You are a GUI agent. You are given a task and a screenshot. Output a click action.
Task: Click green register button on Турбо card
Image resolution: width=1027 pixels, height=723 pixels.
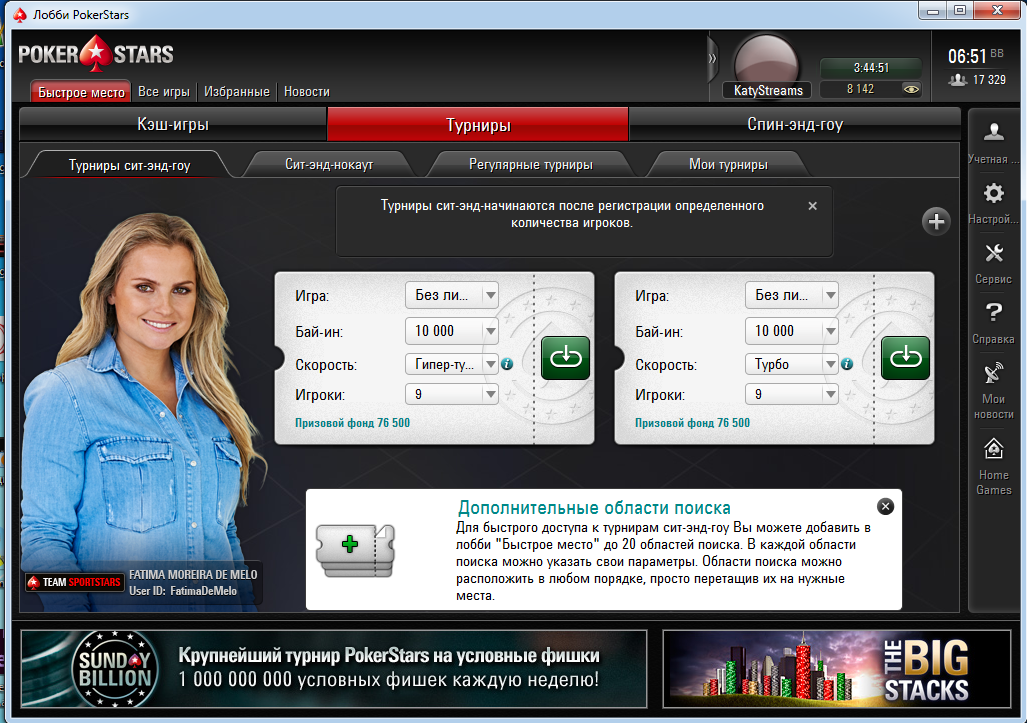(905, 358)
